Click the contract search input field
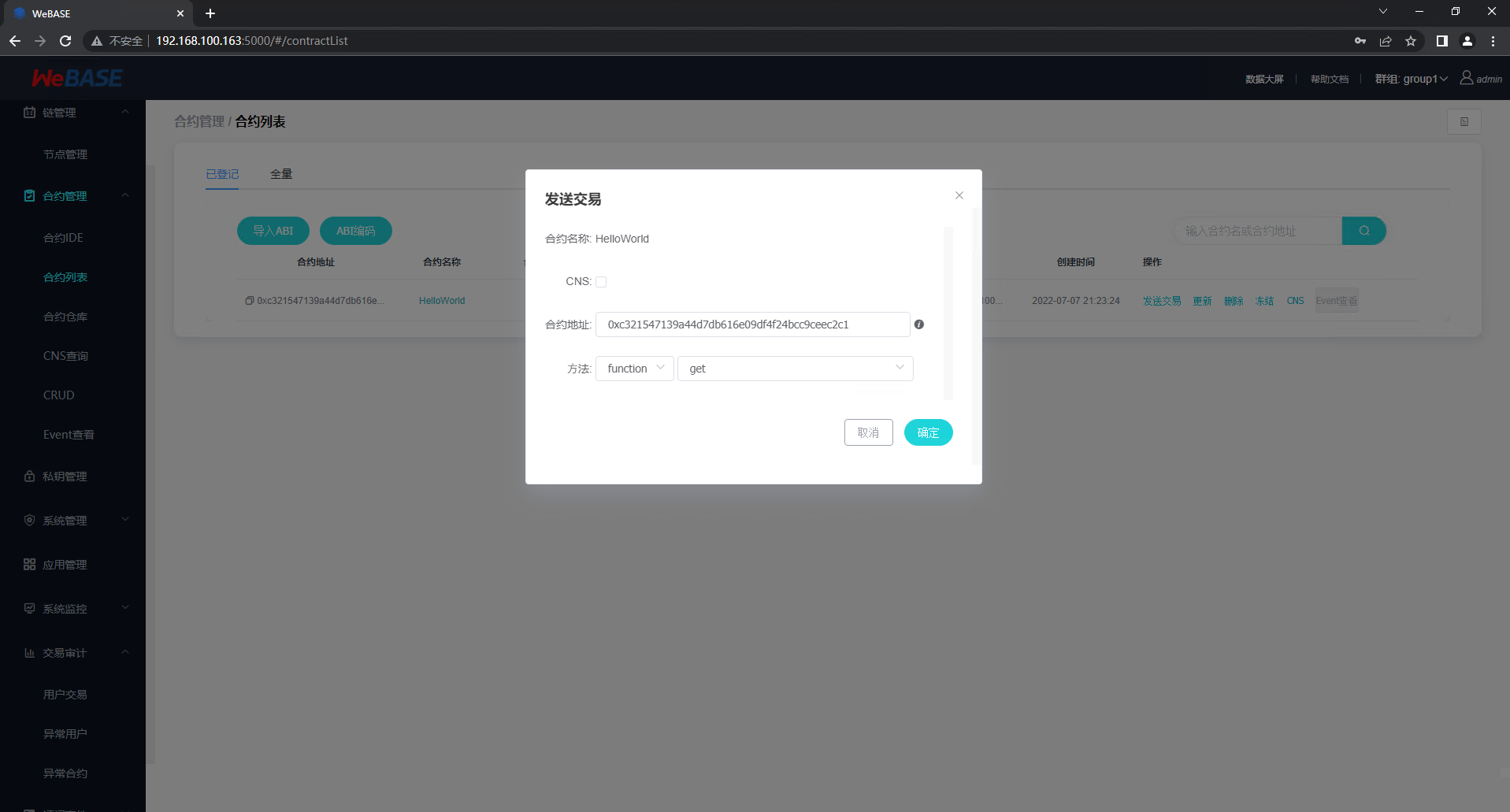The image size is (1510, 812). (x=1258, y=231)
